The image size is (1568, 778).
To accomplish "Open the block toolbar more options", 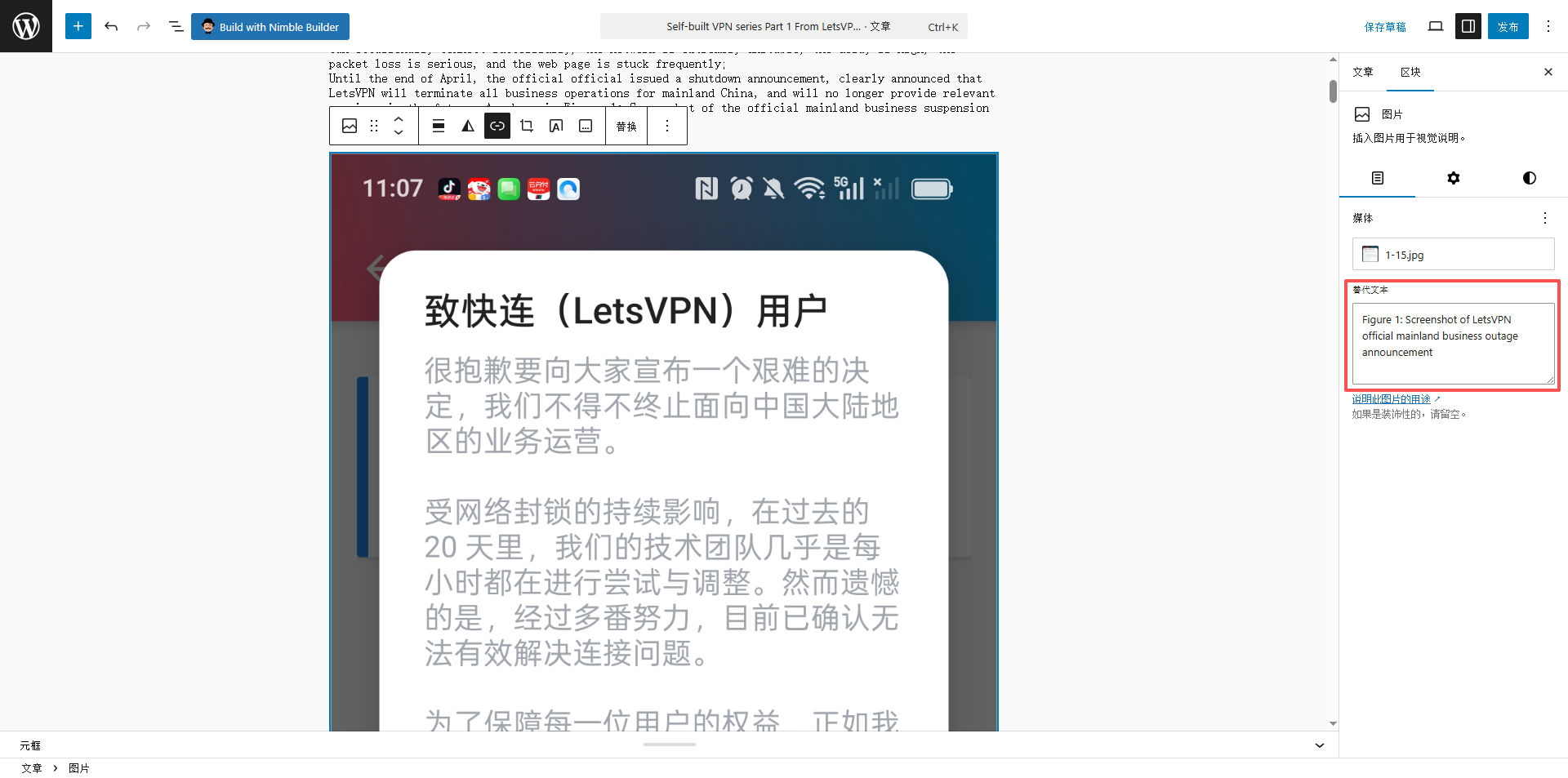I will [x=667, y=126].
